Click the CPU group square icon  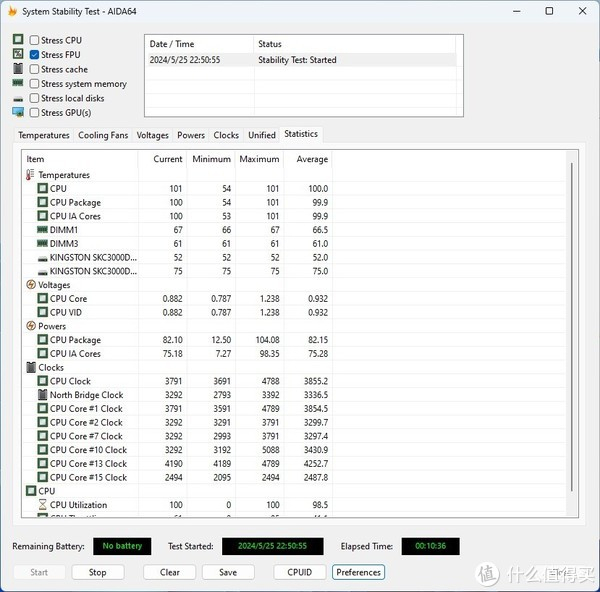coord(31,491)
